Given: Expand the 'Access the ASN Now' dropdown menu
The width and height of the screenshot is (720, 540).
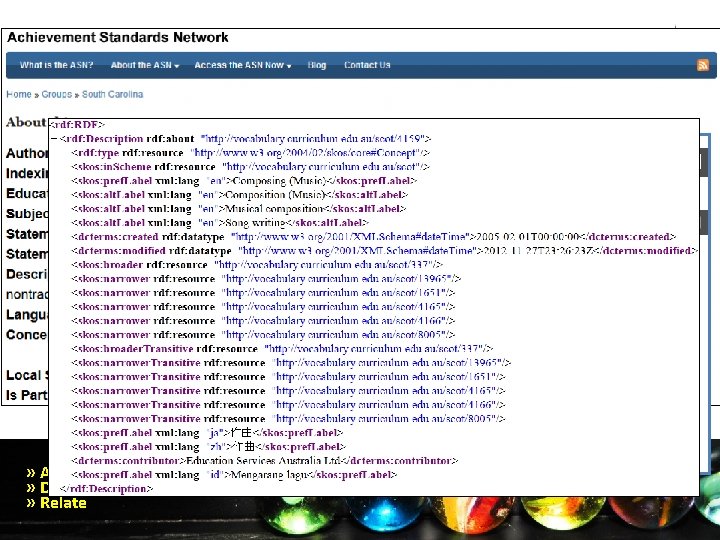Looking at the screenshot, I should tap(243, 65).
